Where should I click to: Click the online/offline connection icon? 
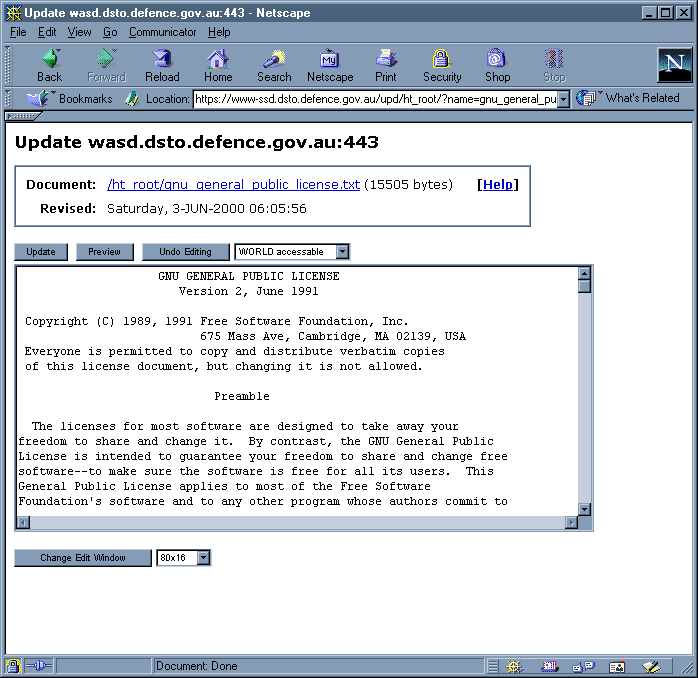(x=39, y=666)
